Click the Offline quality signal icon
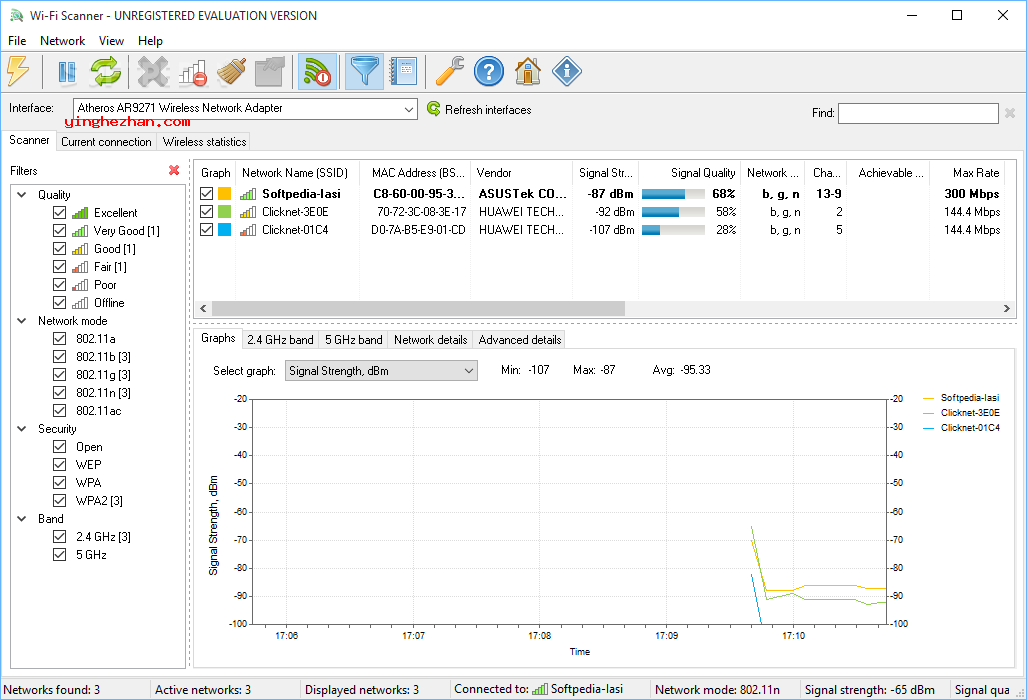The image size is (1027, 700). [x=80, y=303]
